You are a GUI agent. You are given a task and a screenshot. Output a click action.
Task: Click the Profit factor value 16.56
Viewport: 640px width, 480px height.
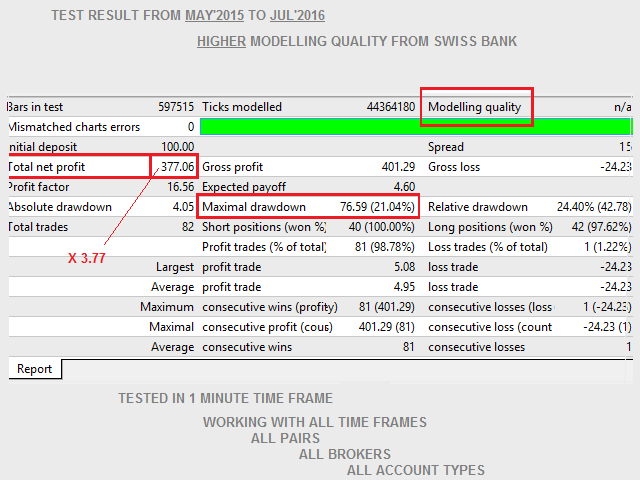(180, 187)
